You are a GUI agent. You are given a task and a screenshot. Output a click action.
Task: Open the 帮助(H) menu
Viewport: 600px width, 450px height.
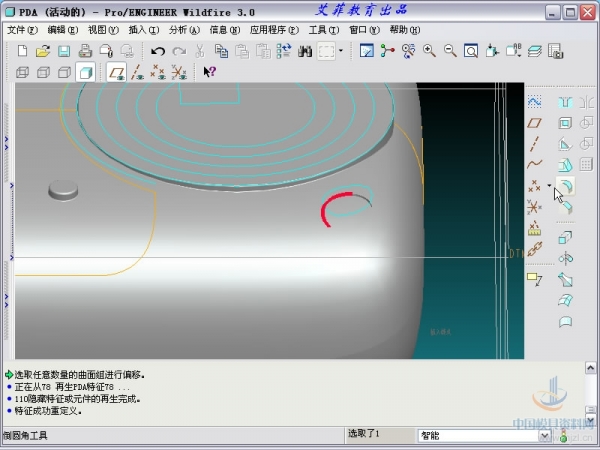(404, 30)
